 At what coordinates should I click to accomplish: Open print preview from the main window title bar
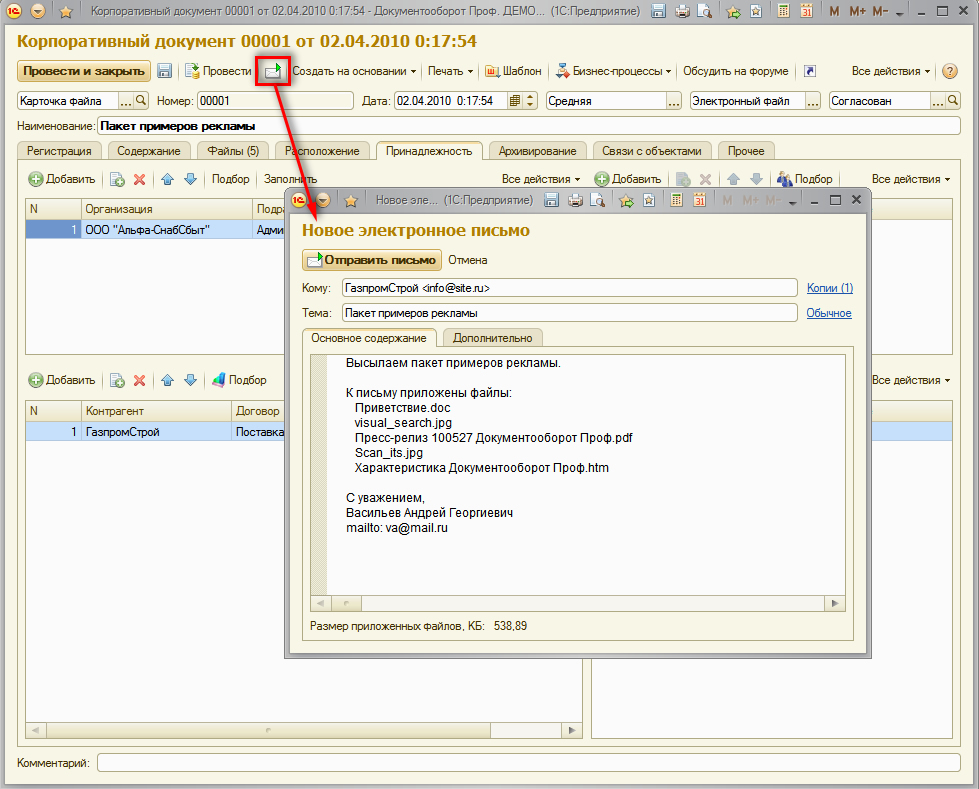[705, 11]
